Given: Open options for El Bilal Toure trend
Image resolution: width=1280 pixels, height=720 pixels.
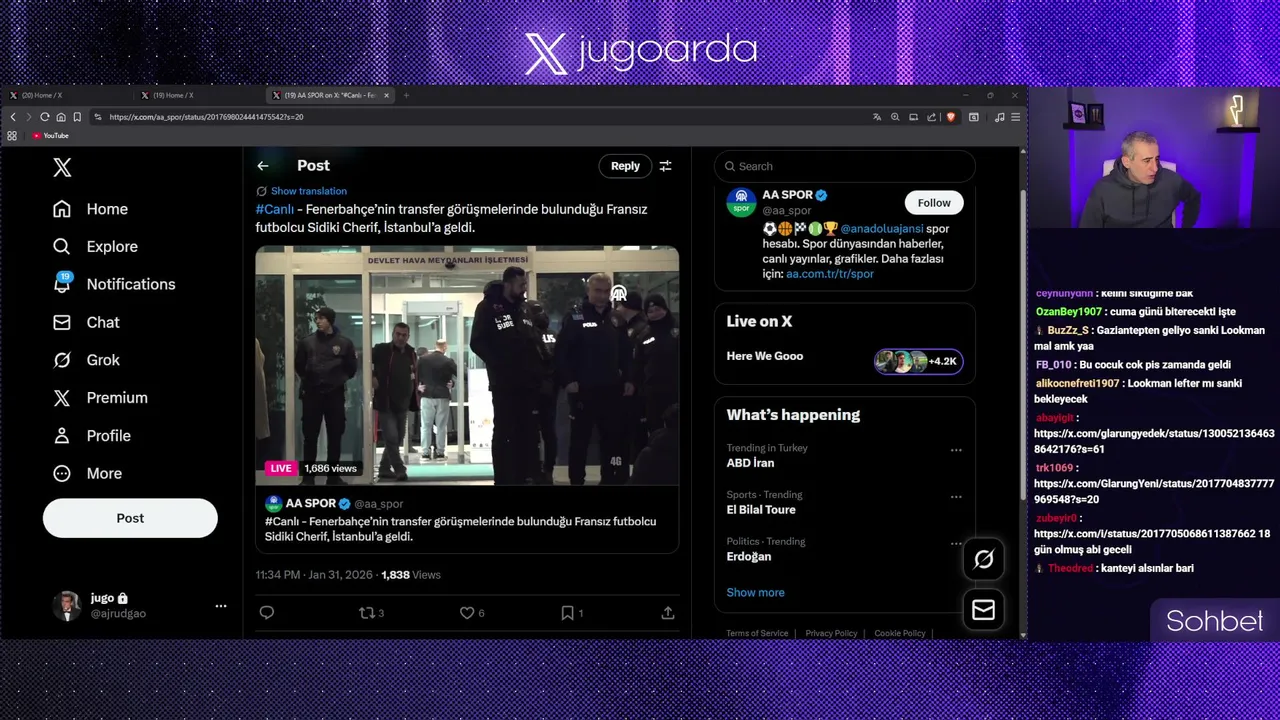Looking at the screenshot, I should (956, 497).
